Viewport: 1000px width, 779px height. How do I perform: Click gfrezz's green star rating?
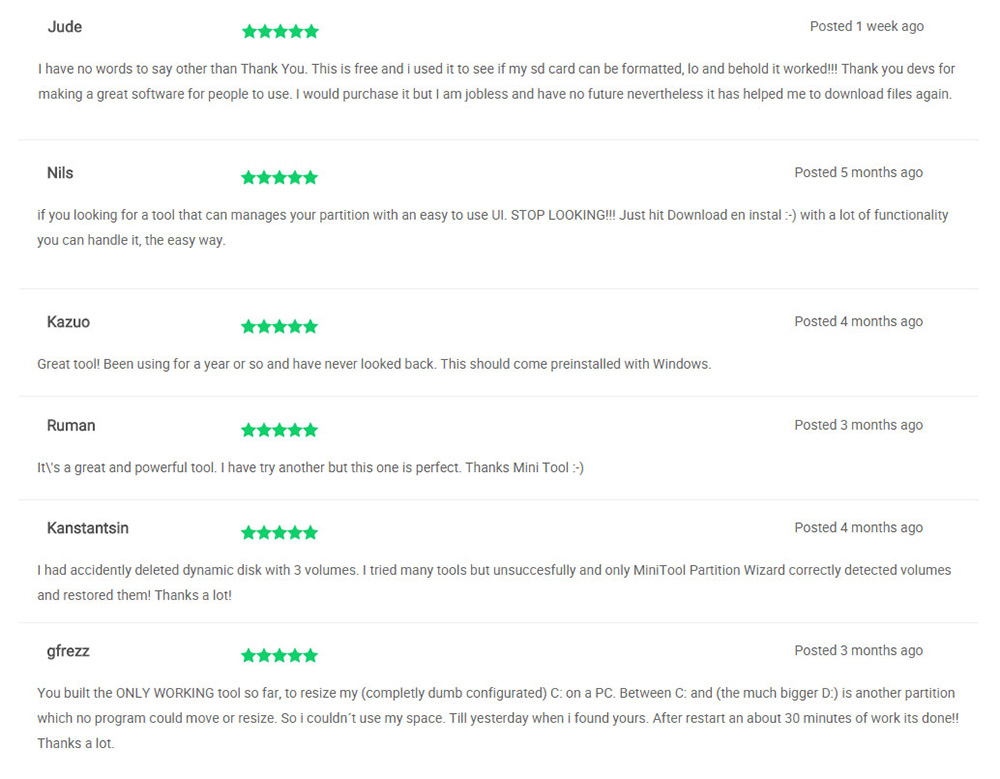280,656
